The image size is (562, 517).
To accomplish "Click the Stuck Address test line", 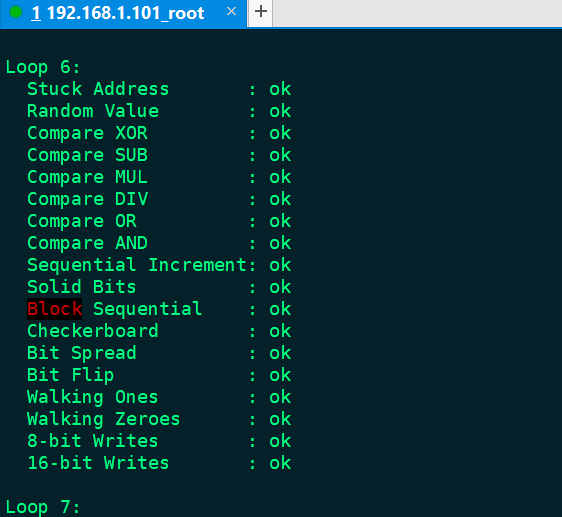I will [159, 89].
